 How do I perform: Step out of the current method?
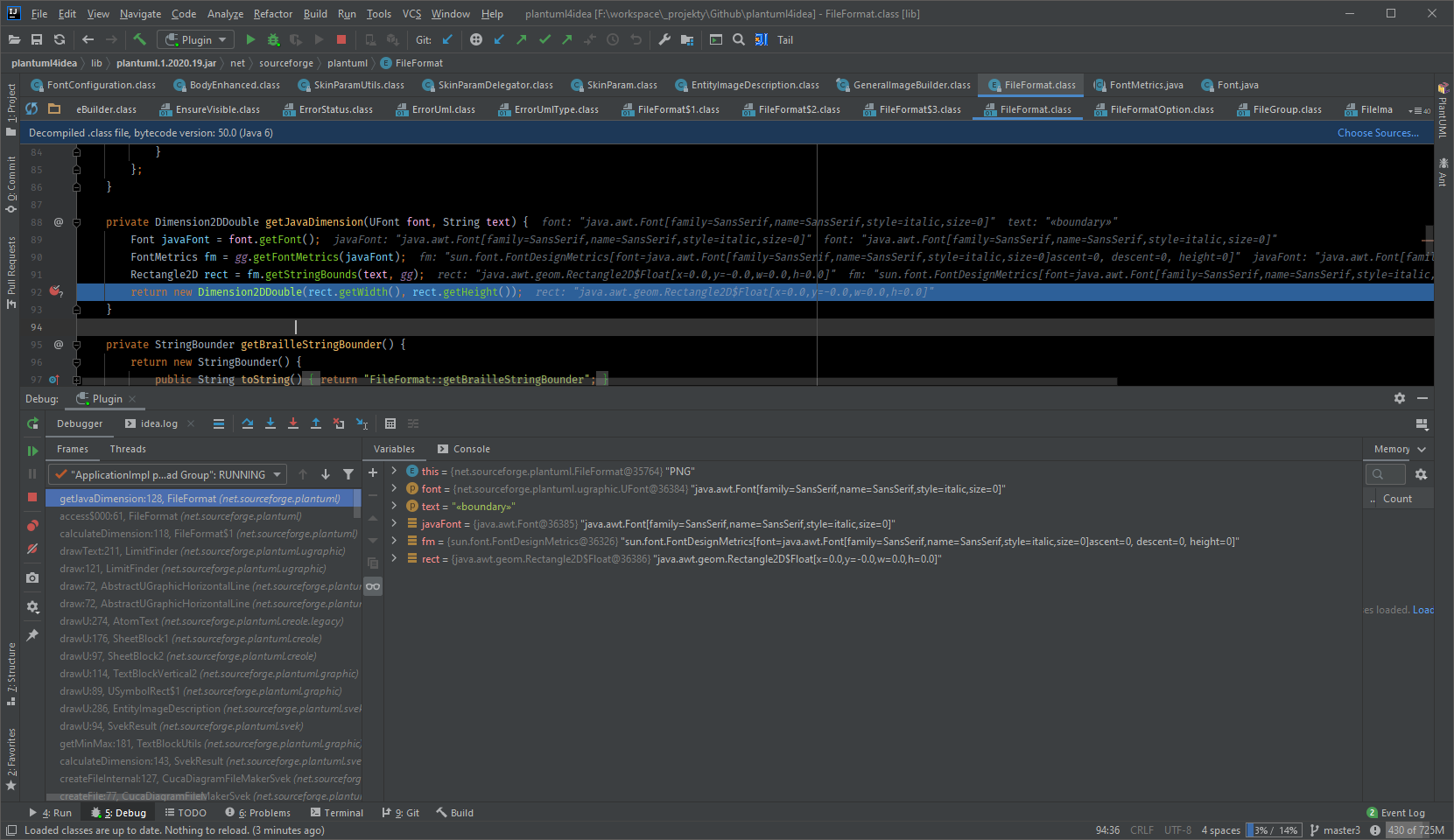pyautogui.click(x=316, y=423)
